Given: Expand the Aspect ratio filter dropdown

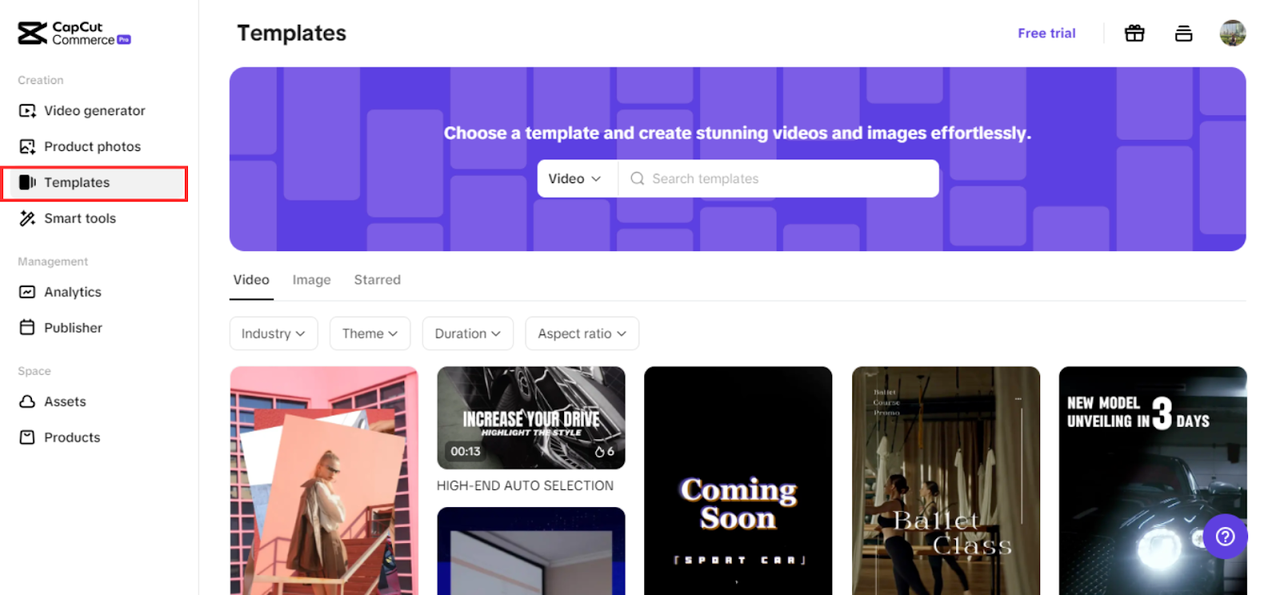Looking at the screenshot, I should (582, 334).
